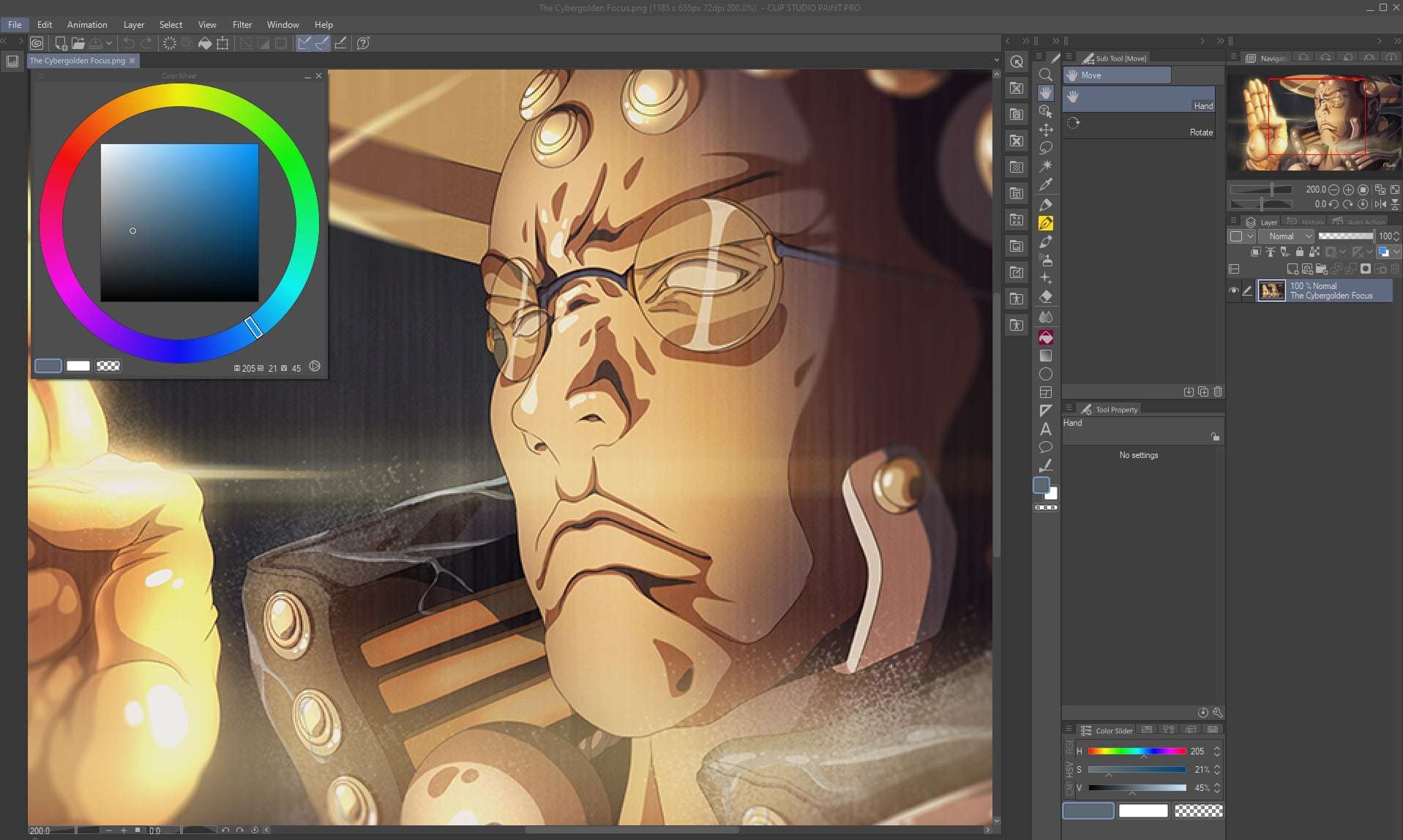Click Navigator zoom out minus button
Viewport: 1403px width, 840px height.
coord(1333,190)
